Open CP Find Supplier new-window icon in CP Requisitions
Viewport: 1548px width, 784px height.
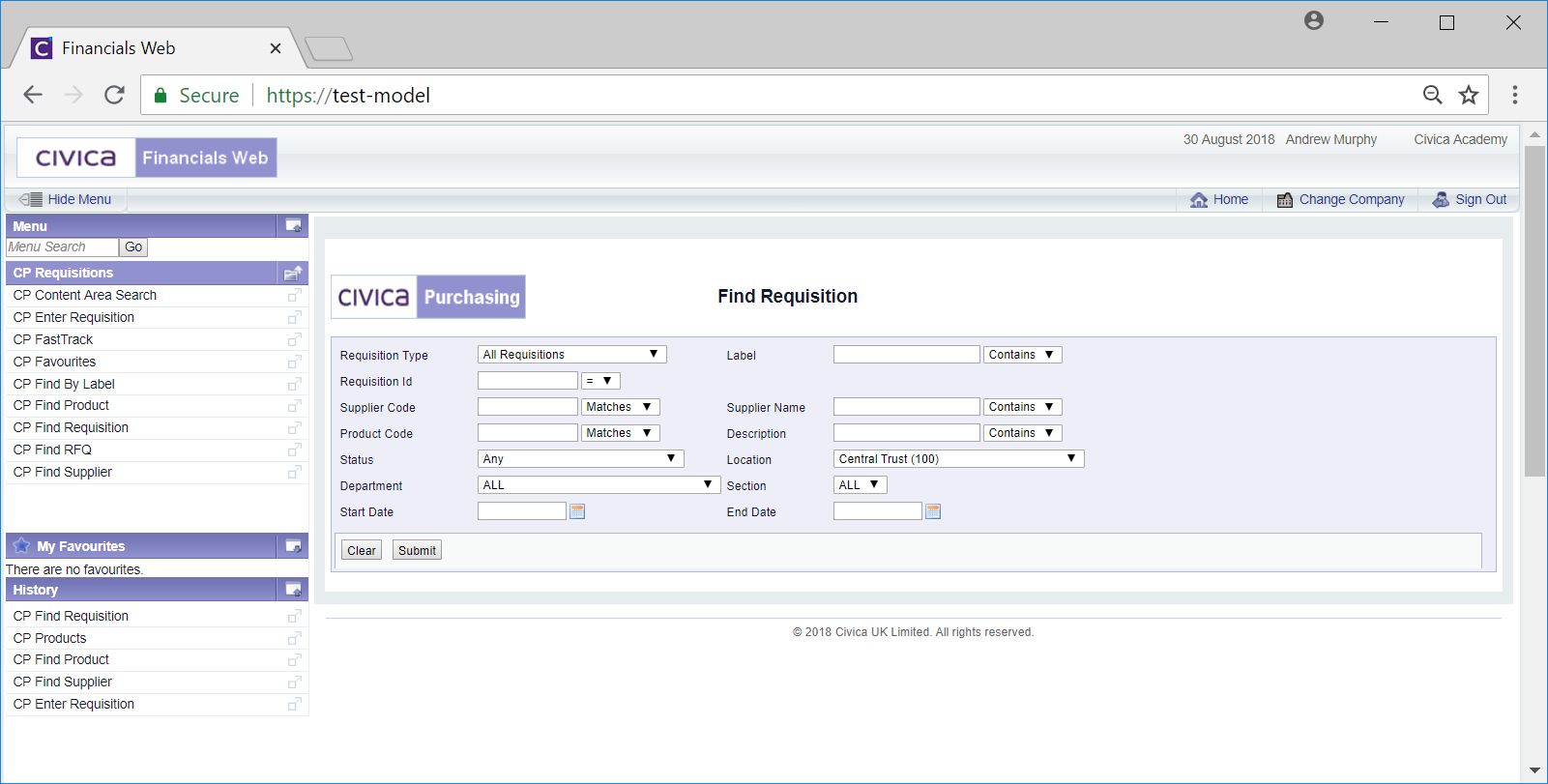(x=295, y=472)
